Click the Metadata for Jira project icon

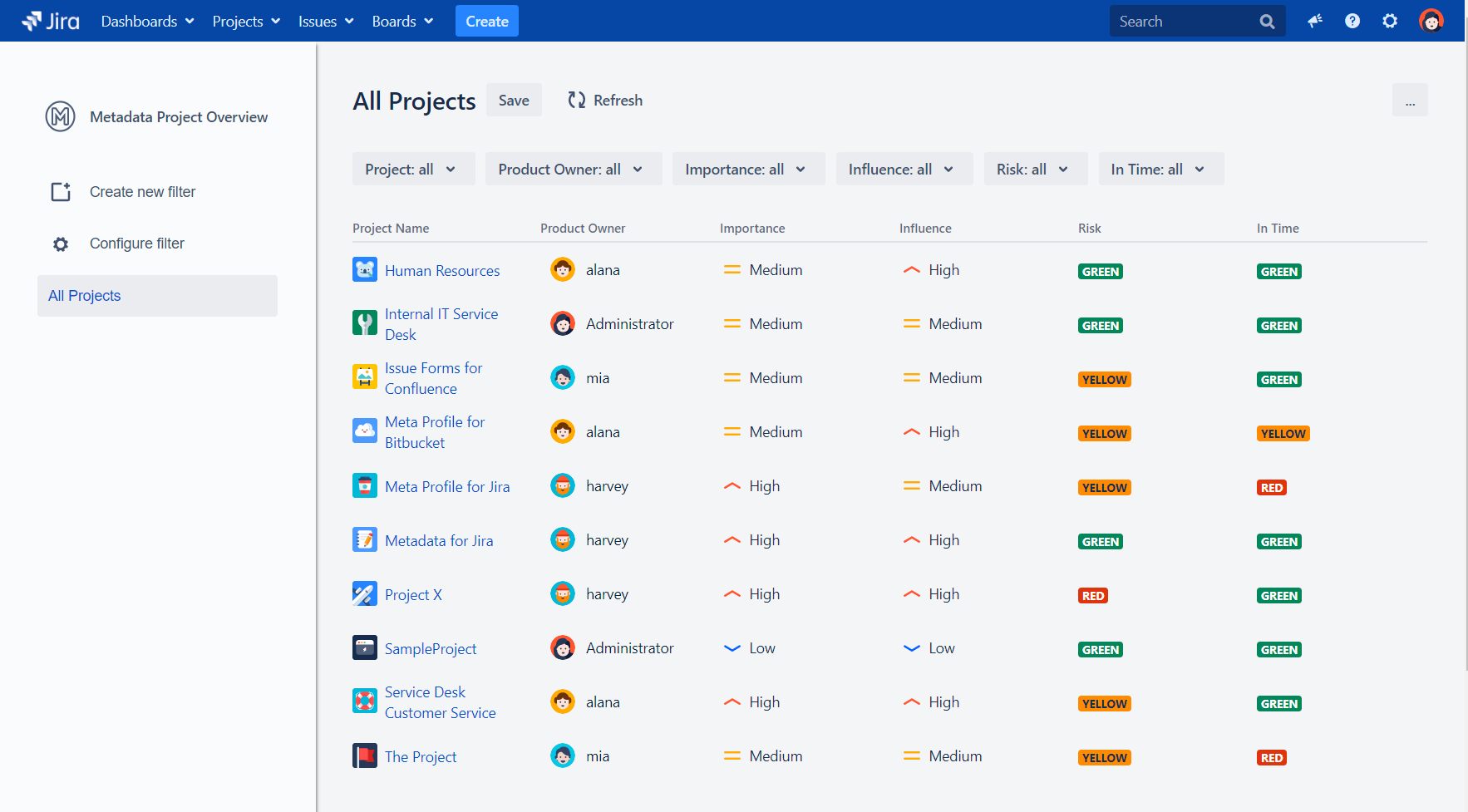(365, 539)
